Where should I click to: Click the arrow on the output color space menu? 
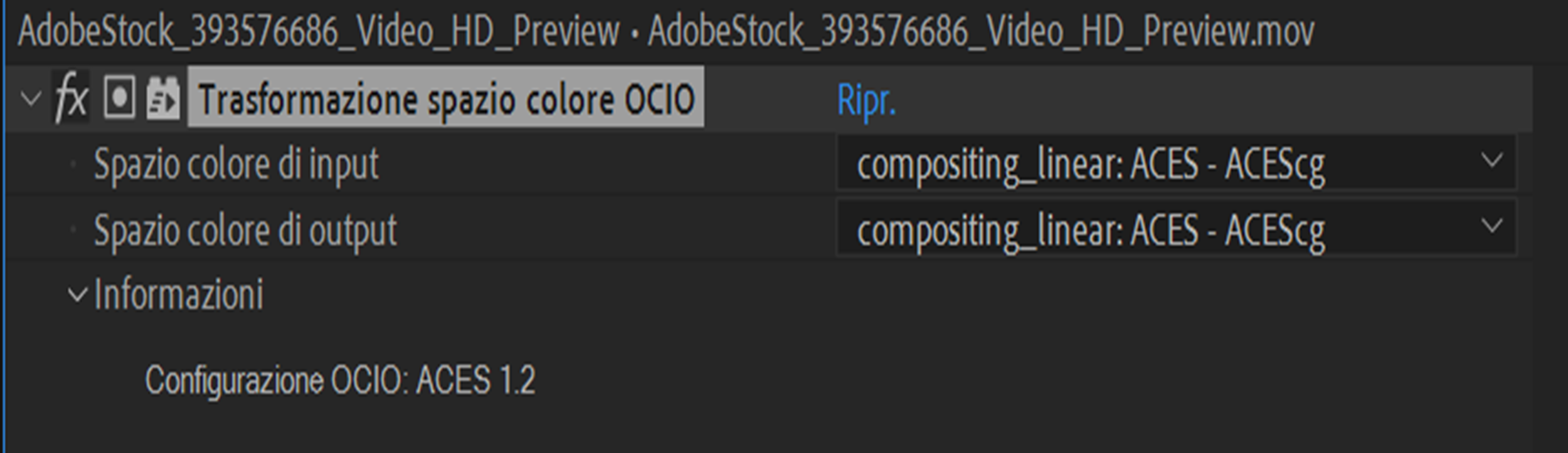1491,226
